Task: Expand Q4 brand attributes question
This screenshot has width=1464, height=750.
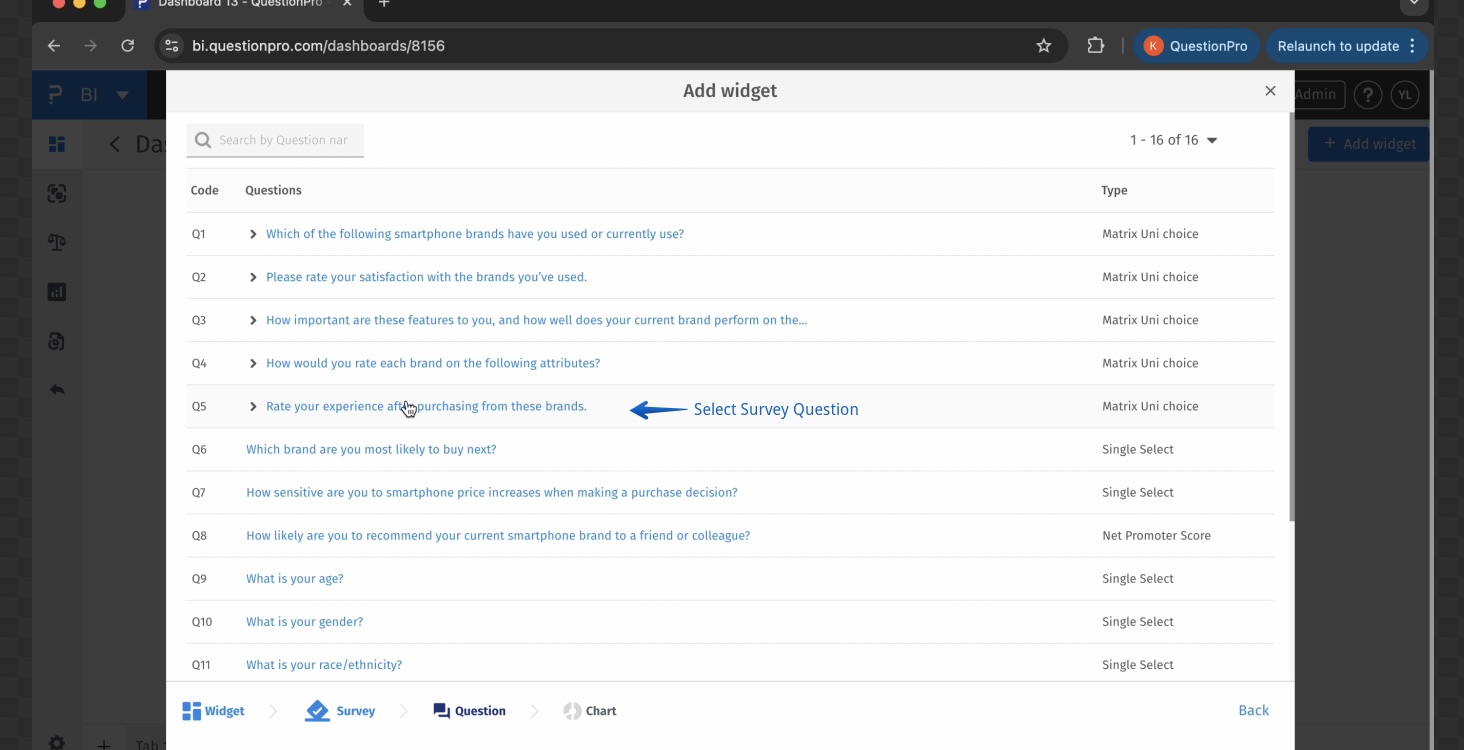Action: point(253,363)
